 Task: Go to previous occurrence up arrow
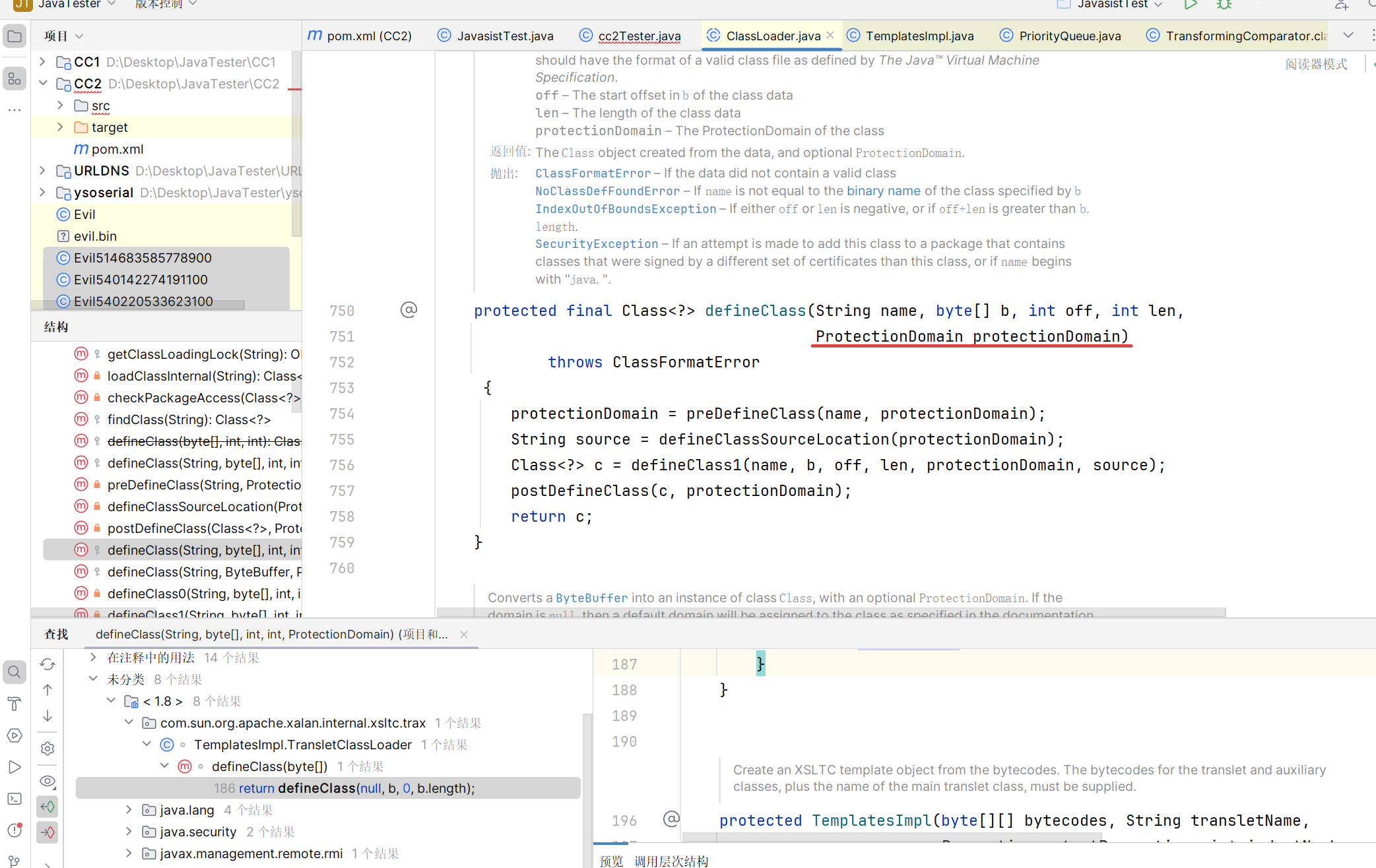(48, 690)
